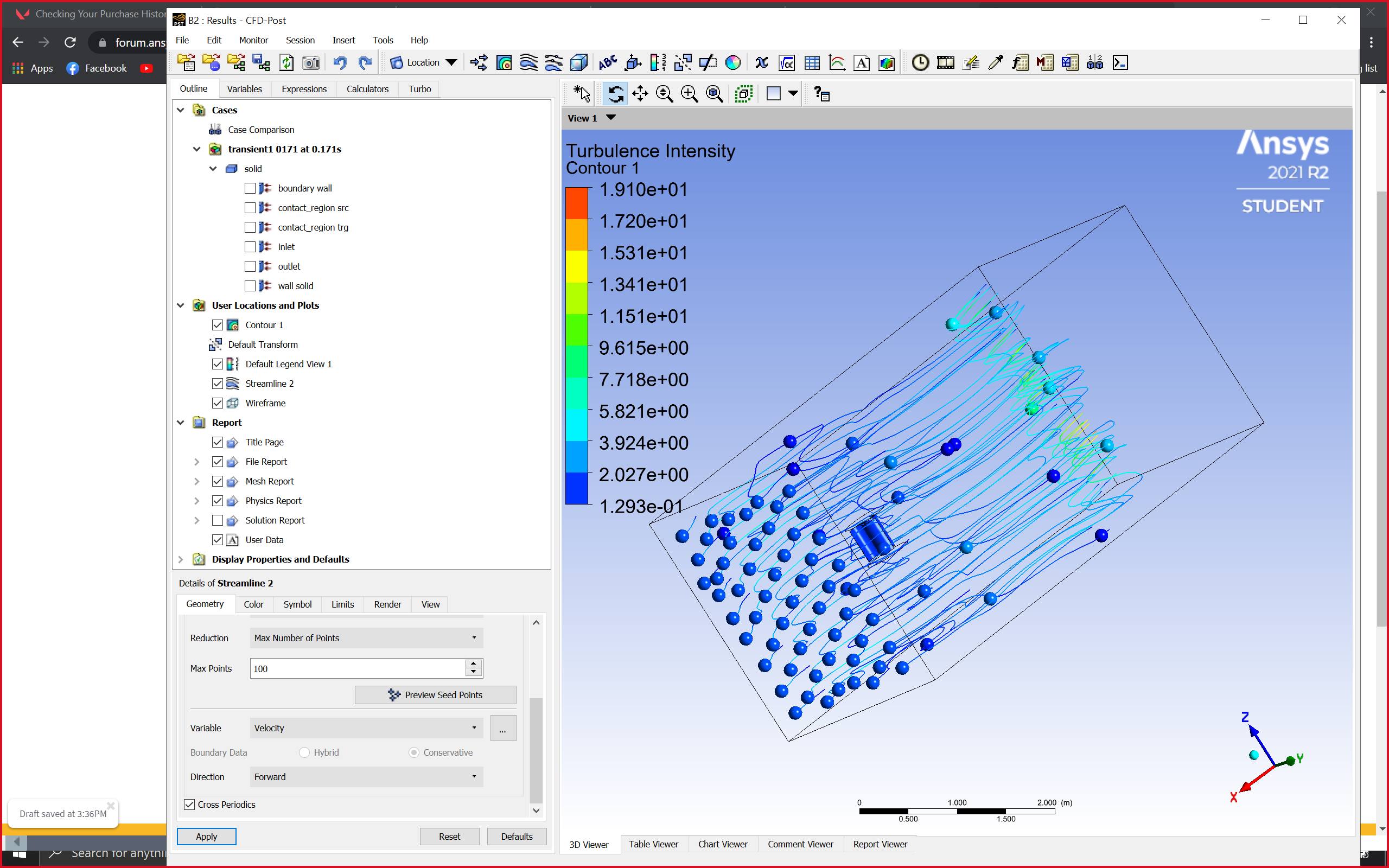
Task: Open the Reduction combo box
Action: (366, 638)
